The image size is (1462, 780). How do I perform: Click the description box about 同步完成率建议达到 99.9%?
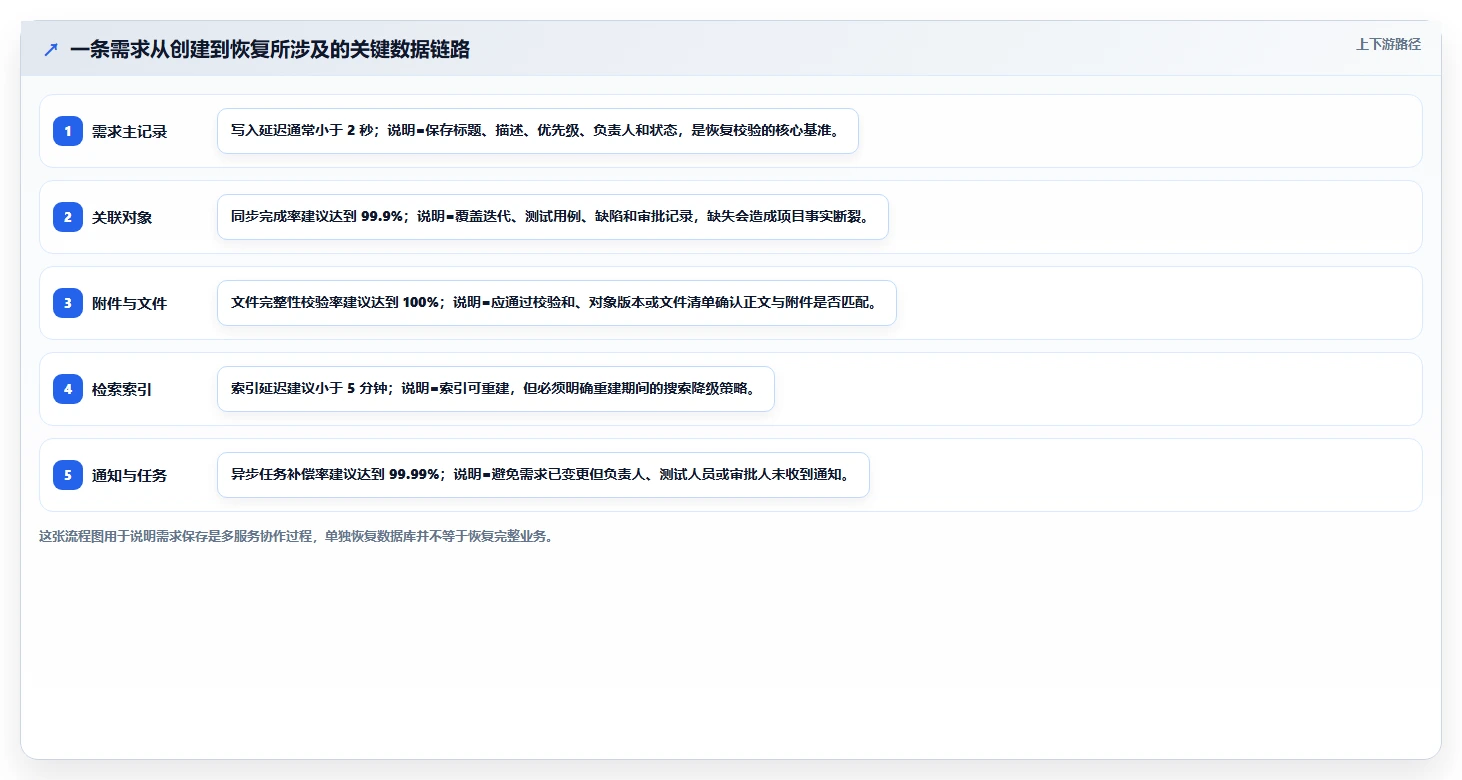(x=553, y=217)
